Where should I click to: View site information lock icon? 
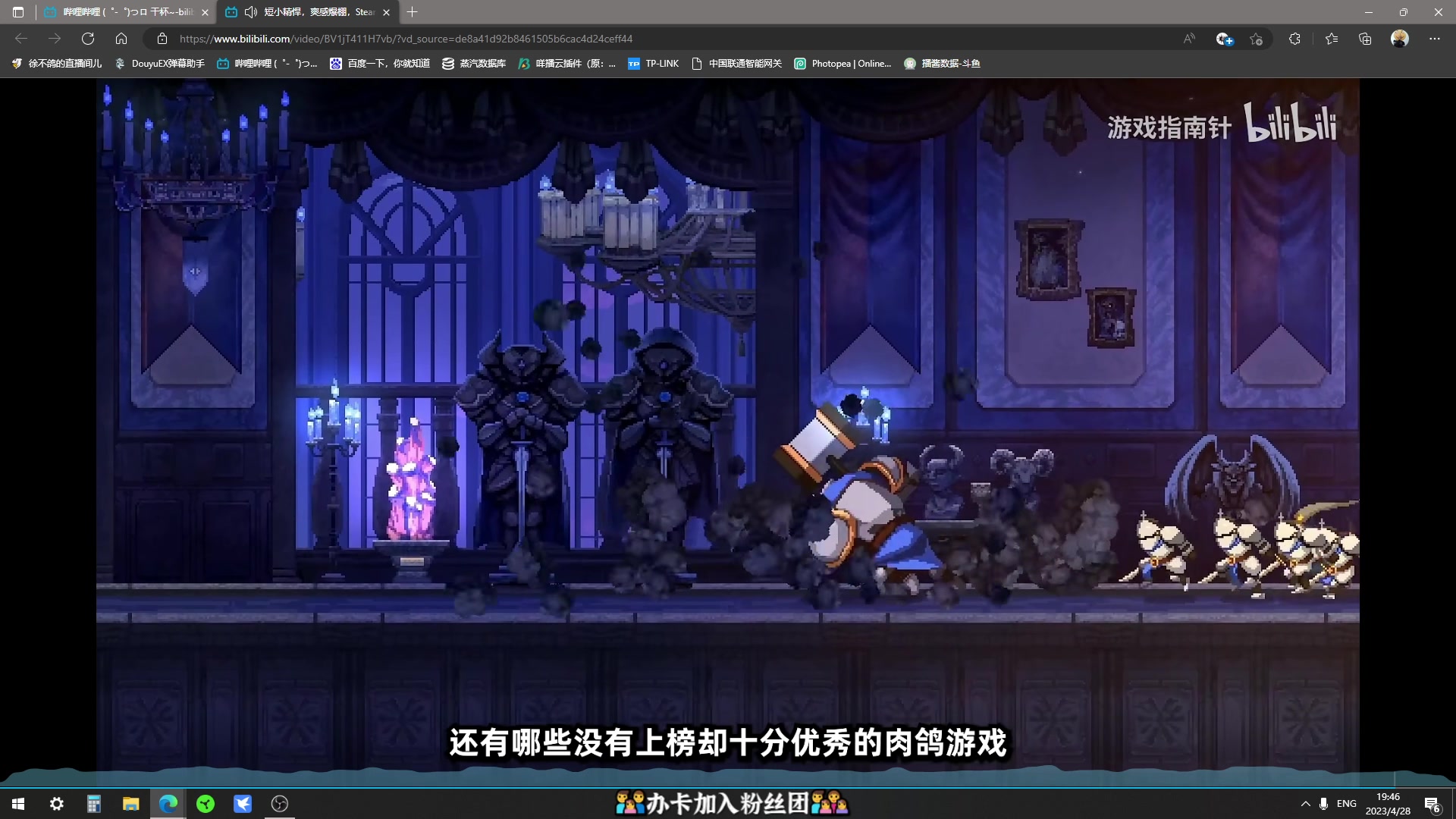(162, 39)
